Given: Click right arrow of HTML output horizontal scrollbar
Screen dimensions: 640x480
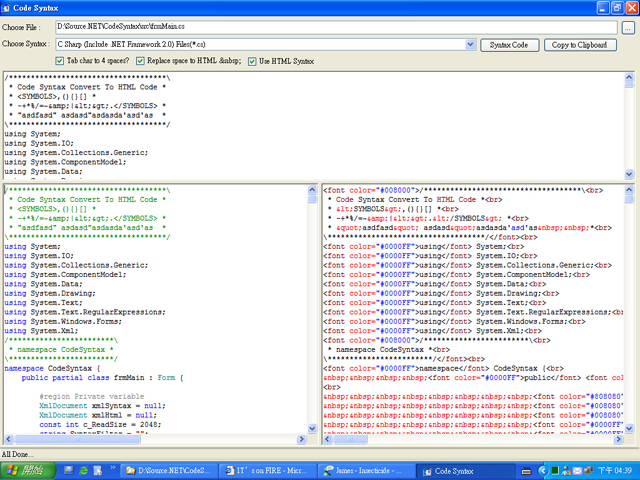Looking at the screenshot, I should (x=618, y=439).
